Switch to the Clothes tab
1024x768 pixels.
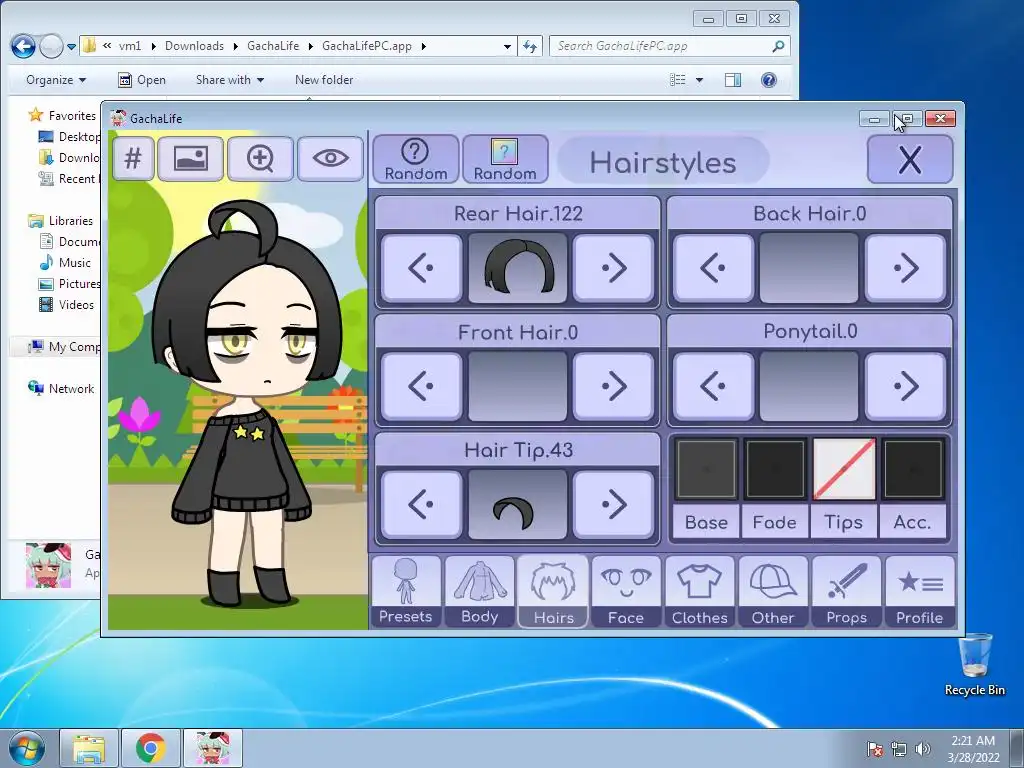pos(699,592)
